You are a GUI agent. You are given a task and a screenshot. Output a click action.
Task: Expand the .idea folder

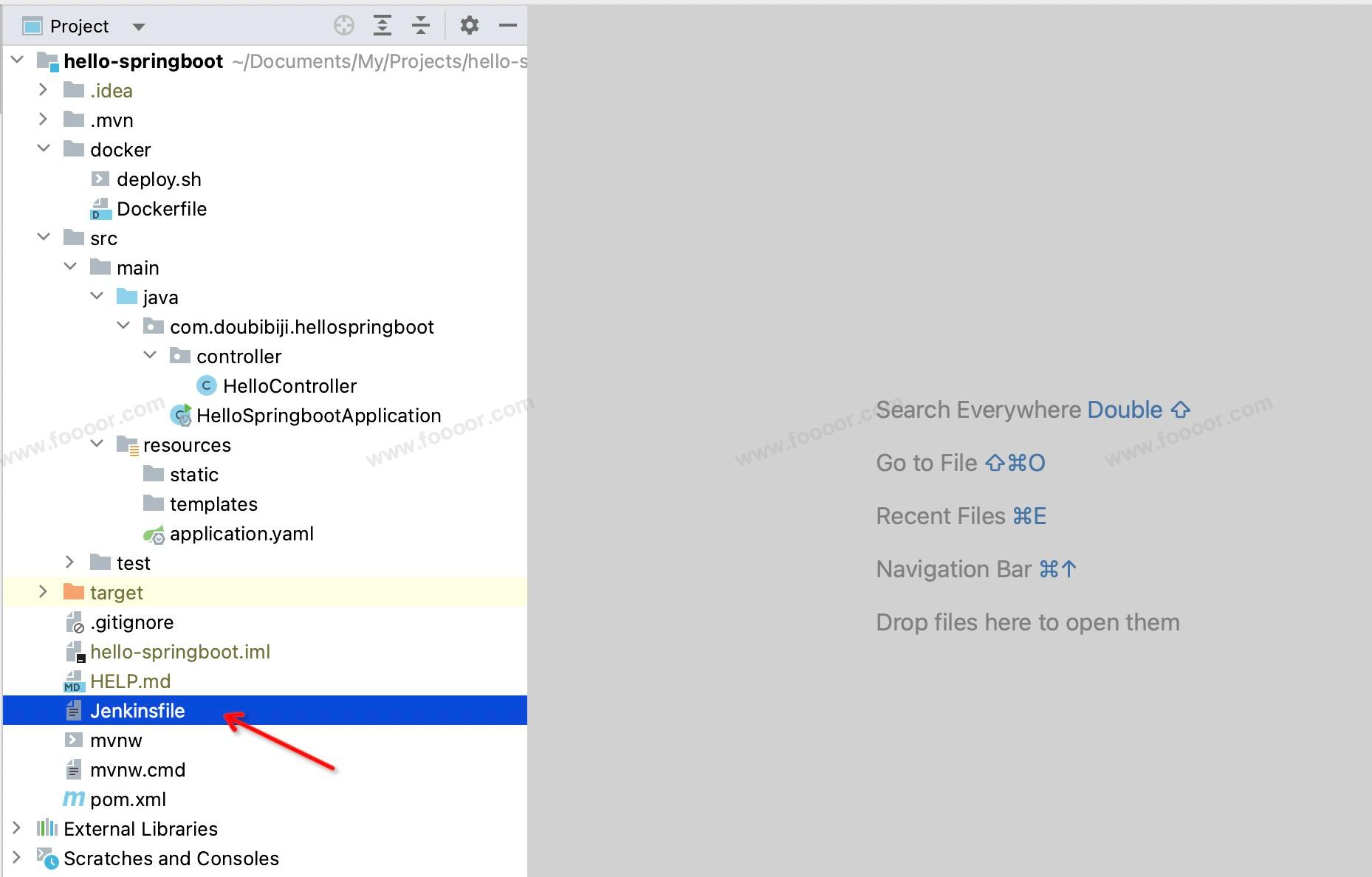point(43,90)
